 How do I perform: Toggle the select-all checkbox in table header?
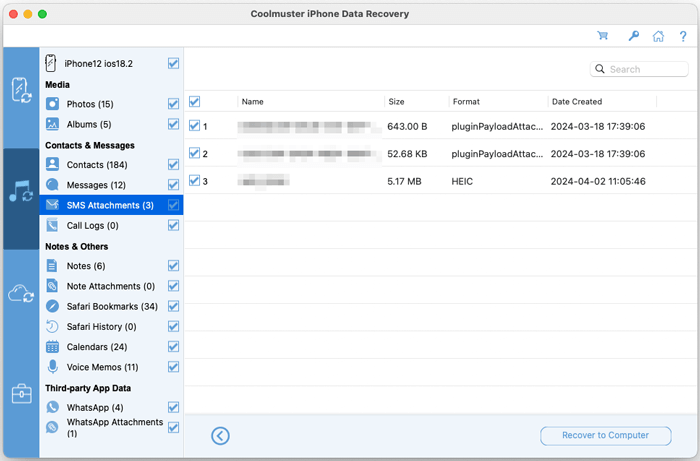click(194, 101)
